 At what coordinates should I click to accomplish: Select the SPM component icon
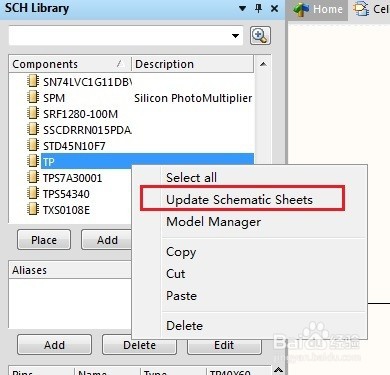pos(32,97)
